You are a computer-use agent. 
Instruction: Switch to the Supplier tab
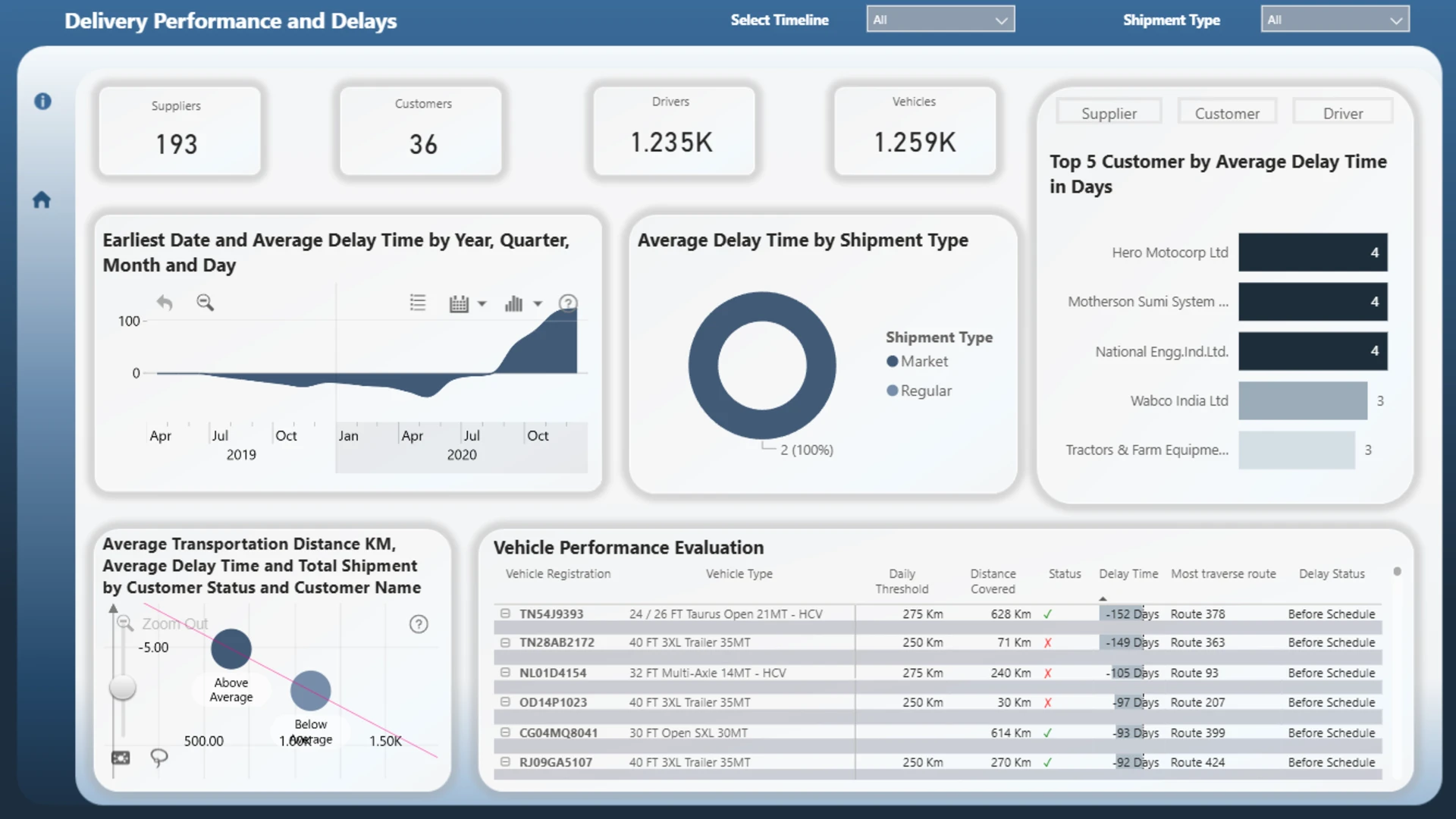coord(1108,113)
